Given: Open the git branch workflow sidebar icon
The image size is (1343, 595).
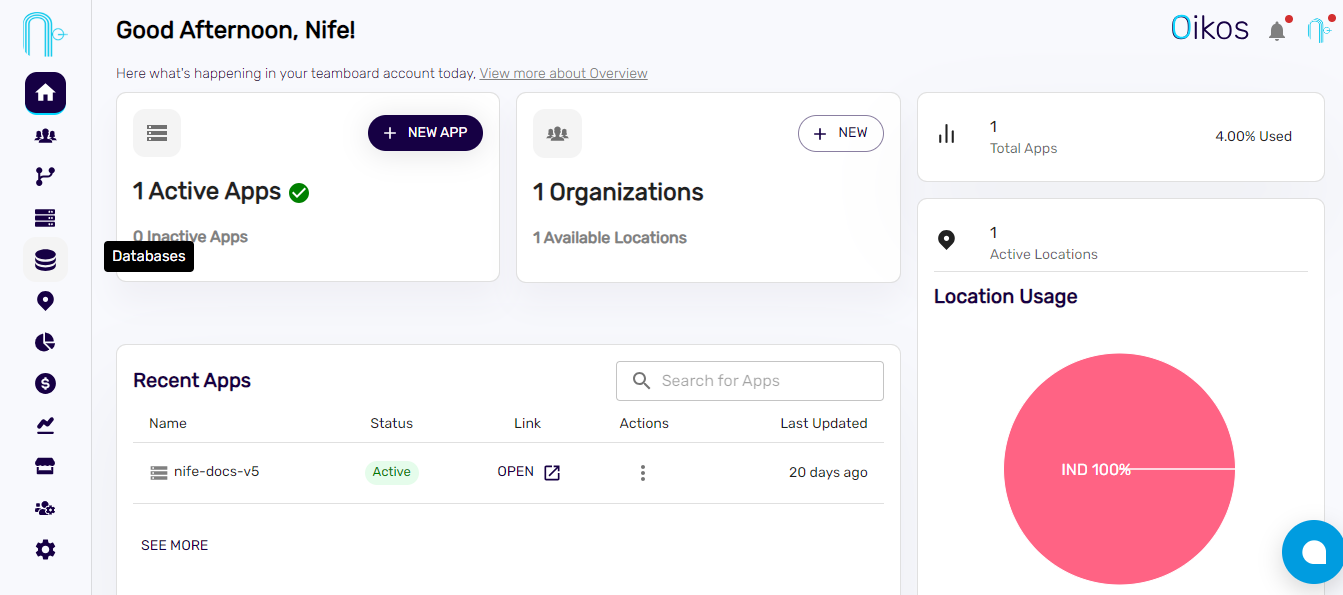Looking at the screenshot, I should (x=45, y=177).
